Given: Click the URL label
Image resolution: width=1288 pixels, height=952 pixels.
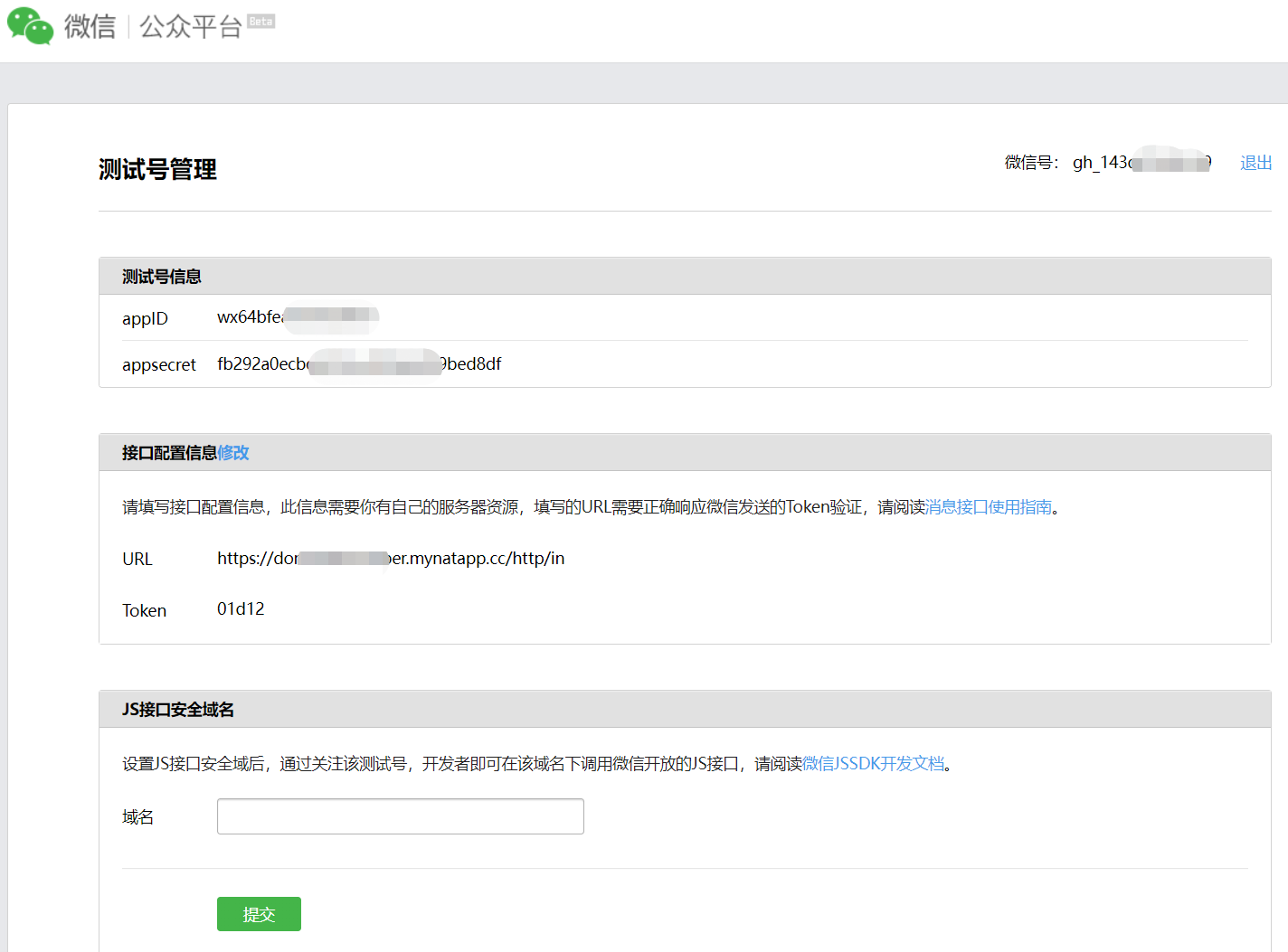Looking at the screenshot, I should pyautogui.click(x=137, y=560).
